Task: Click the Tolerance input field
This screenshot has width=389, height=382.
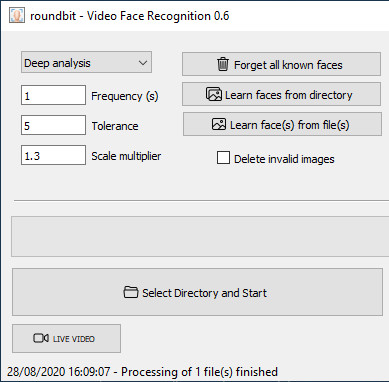Action: tap(53, 125)
